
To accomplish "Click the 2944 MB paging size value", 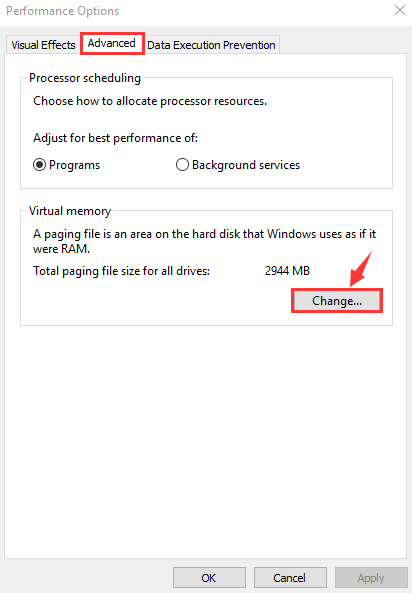I will (x=287, y=271).
